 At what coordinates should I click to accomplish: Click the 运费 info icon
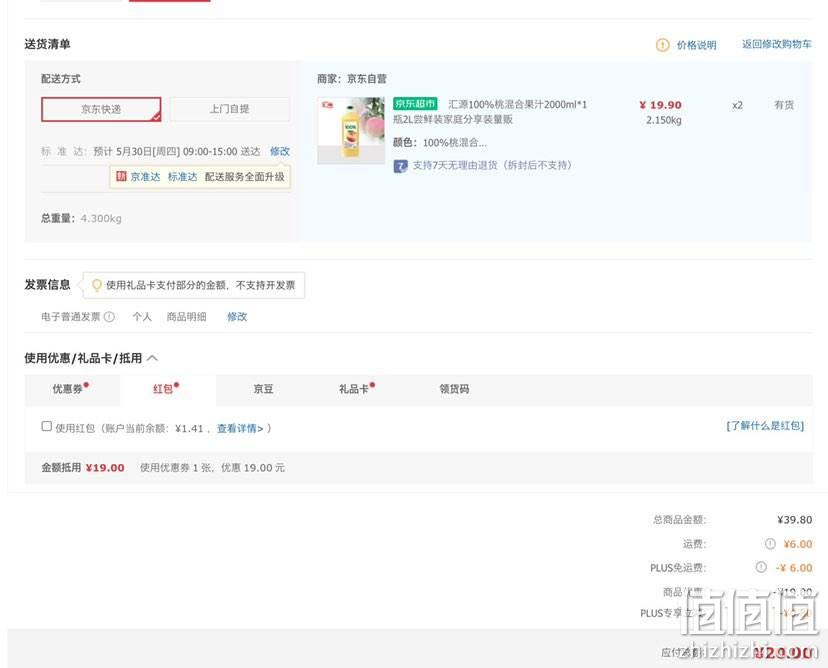pos(770,543)
